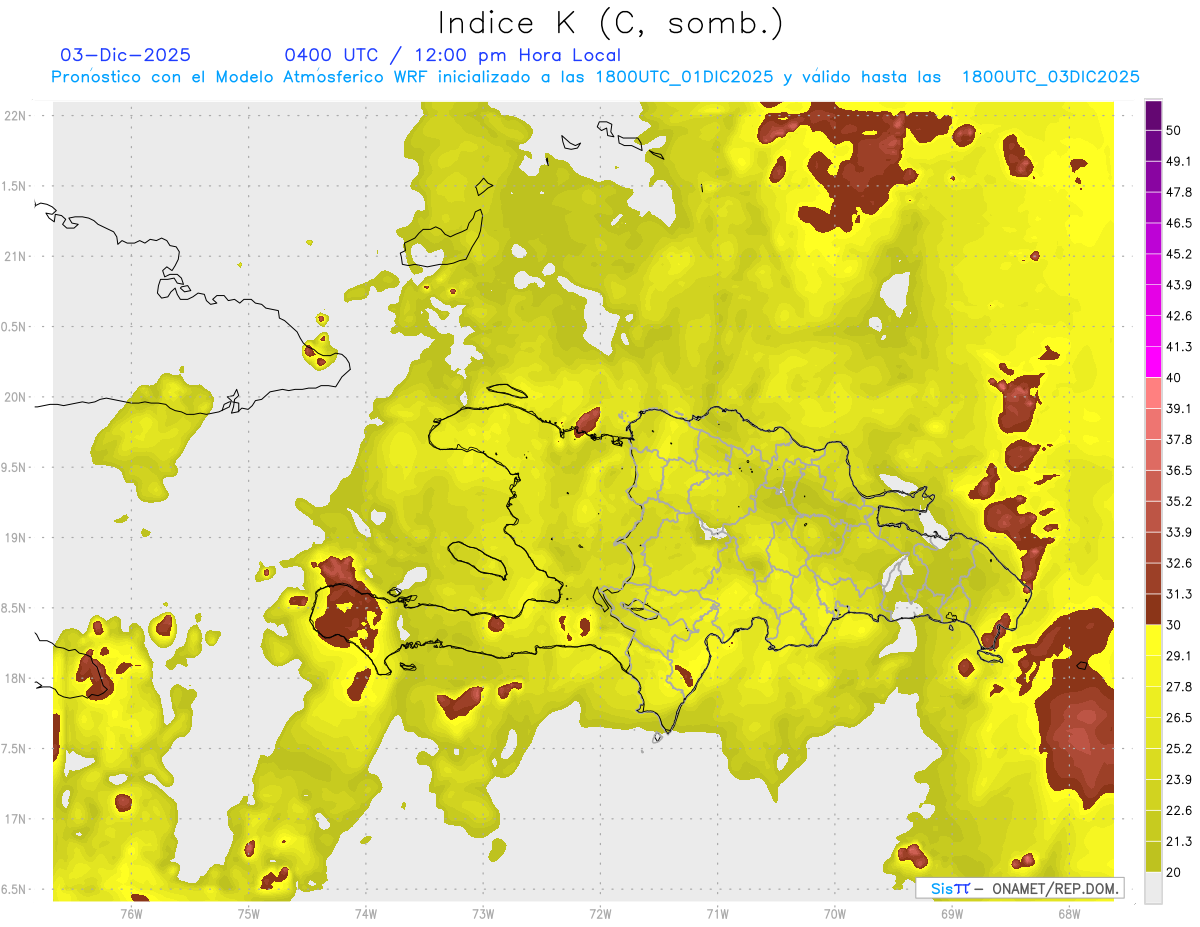Screen dimensions: 1200x927
Task: Click the '20' value at color scale bottom
Action: tap(1174, 872)
